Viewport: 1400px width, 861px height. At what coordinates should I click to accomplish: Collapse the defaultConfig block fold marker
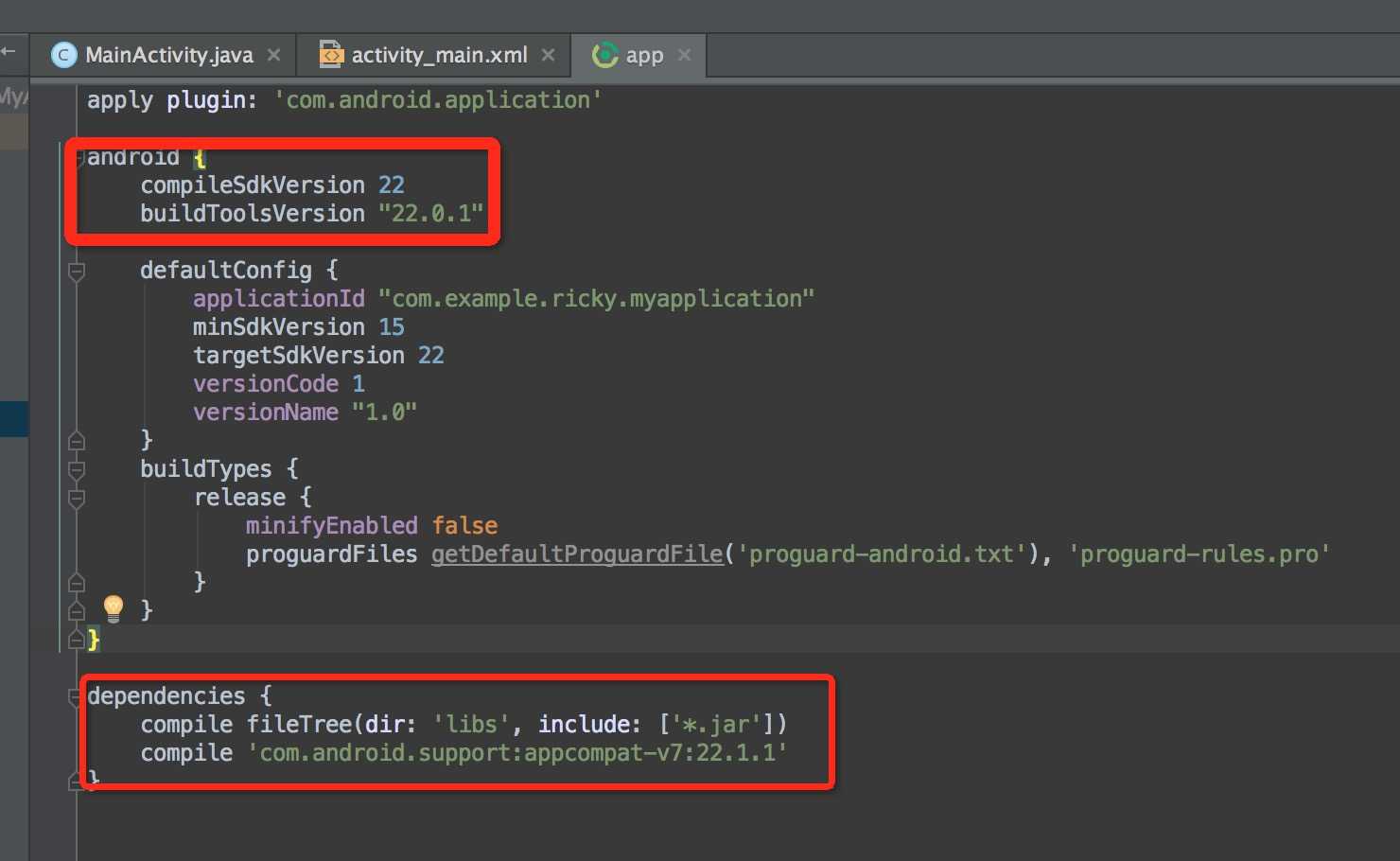(77, 272)
